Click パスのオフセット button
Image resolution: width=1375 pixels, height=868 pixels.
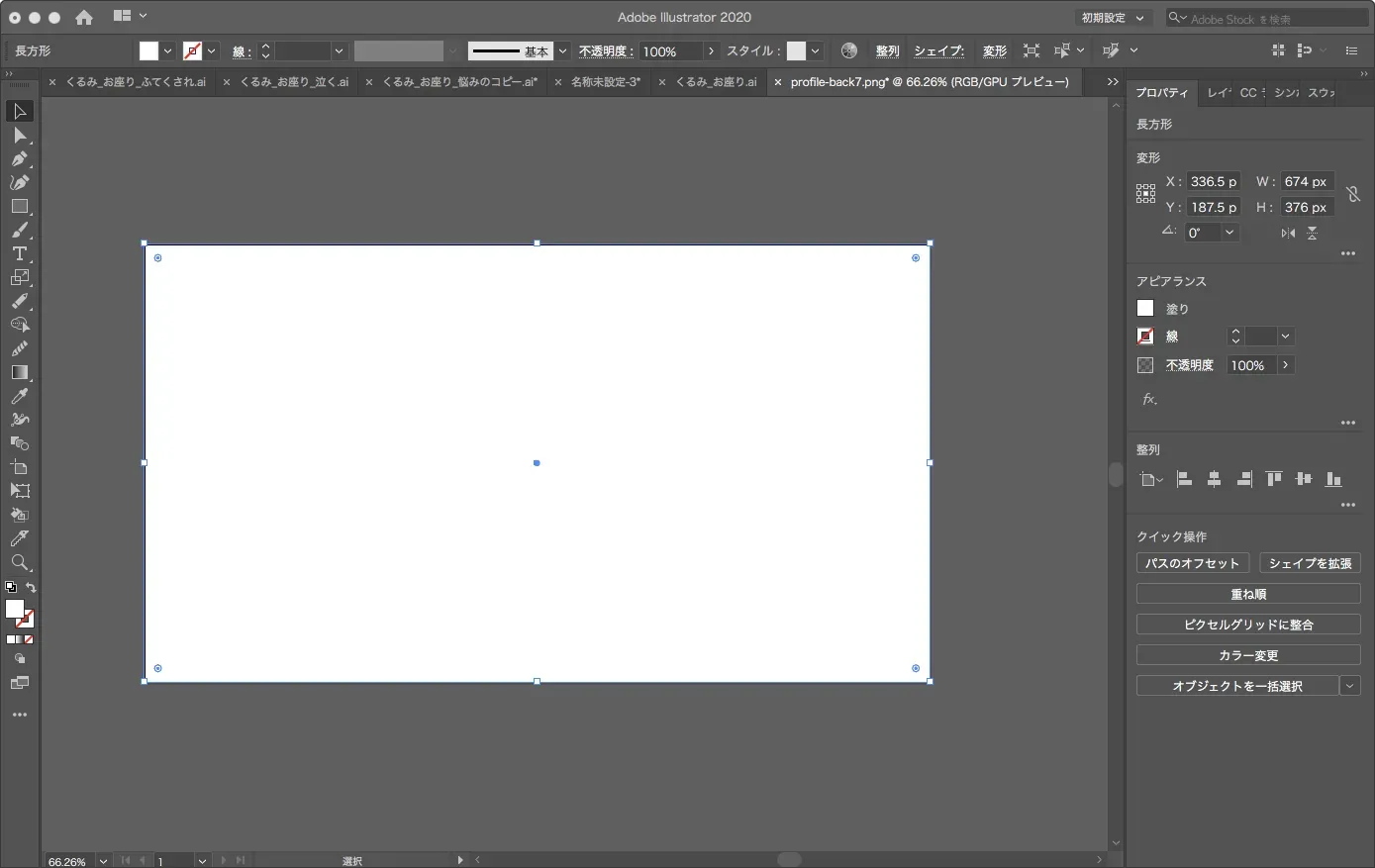coord(1193,563)
